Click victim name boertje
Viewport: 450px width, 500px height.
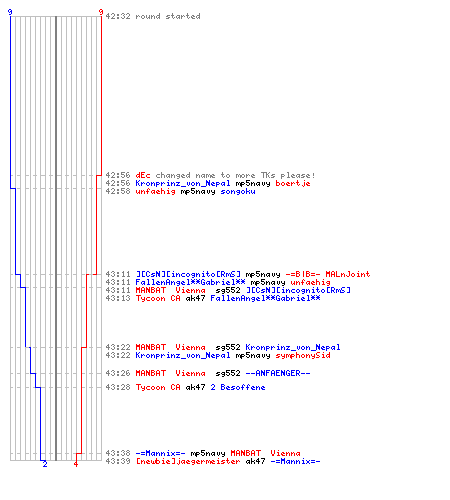pyautogui.click(x=293, y=183)
